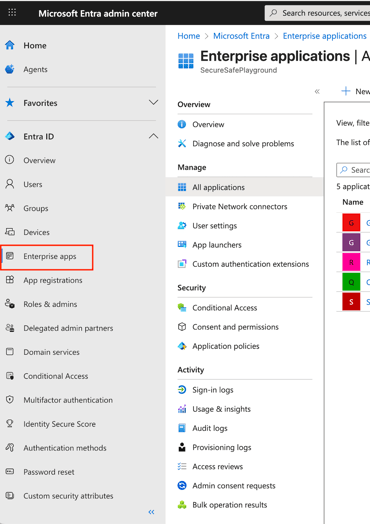
Task: Expand the Favorites section chevron
Action: (x=153, y=102)
